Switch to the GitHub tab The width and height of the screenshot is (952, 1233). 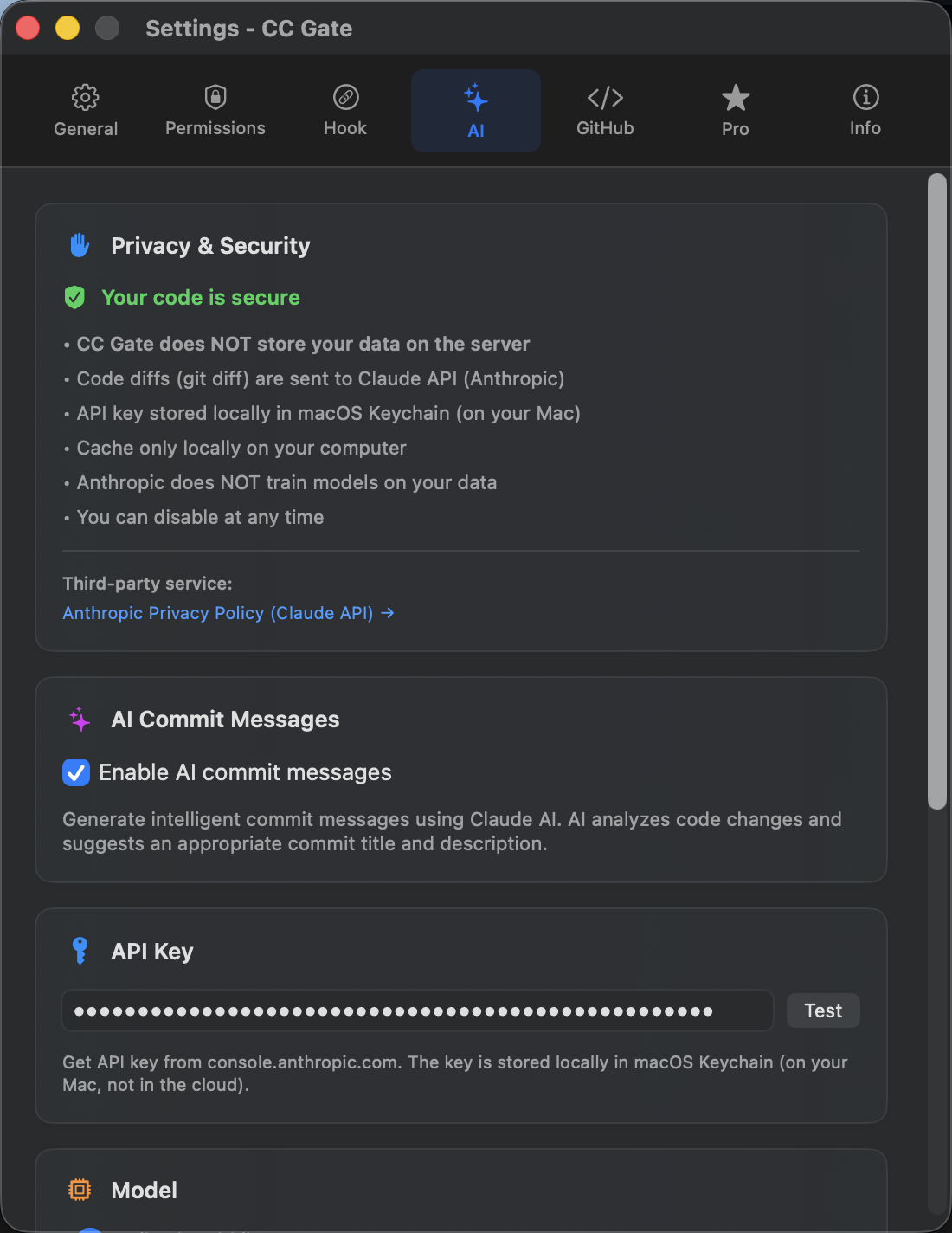click(x=604, y=110)
